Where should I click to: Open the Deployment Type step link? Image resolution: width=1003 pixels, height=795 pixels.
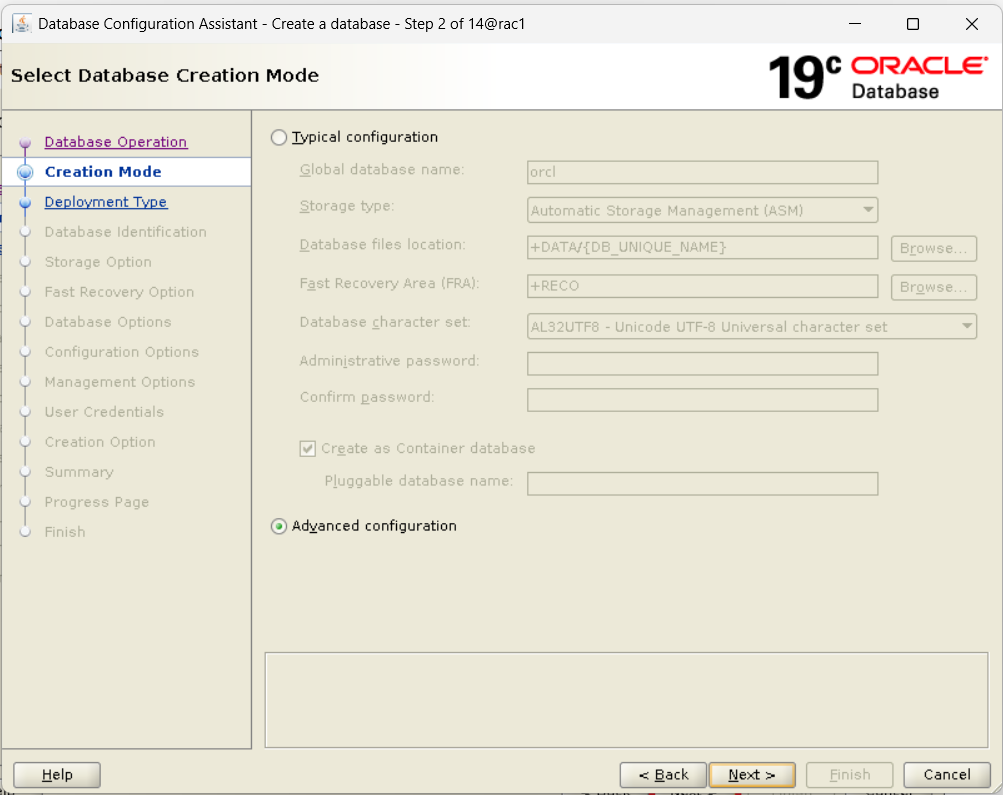click(x=106, y=202)
